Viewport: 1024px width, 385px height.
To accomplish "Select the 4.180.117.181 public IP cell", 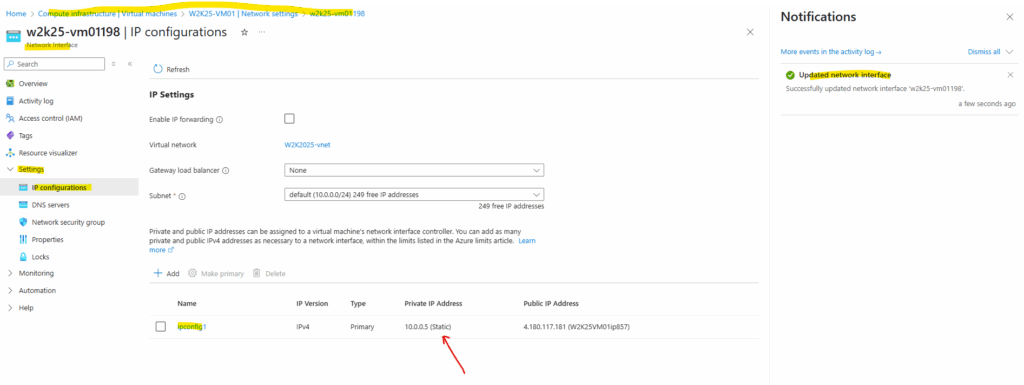I will pos(577,326).
